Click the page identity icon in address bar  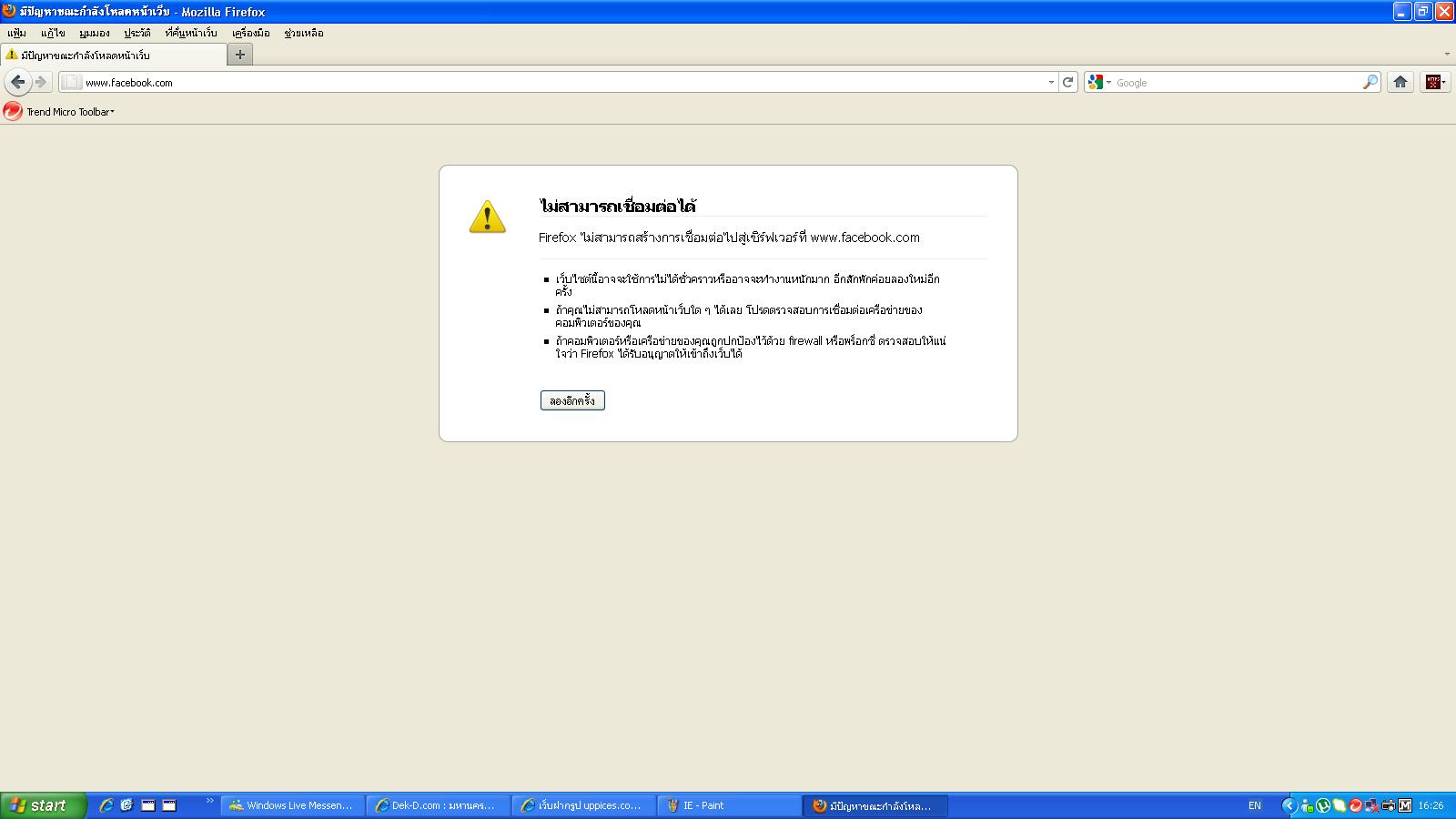[x=72, y=82]
